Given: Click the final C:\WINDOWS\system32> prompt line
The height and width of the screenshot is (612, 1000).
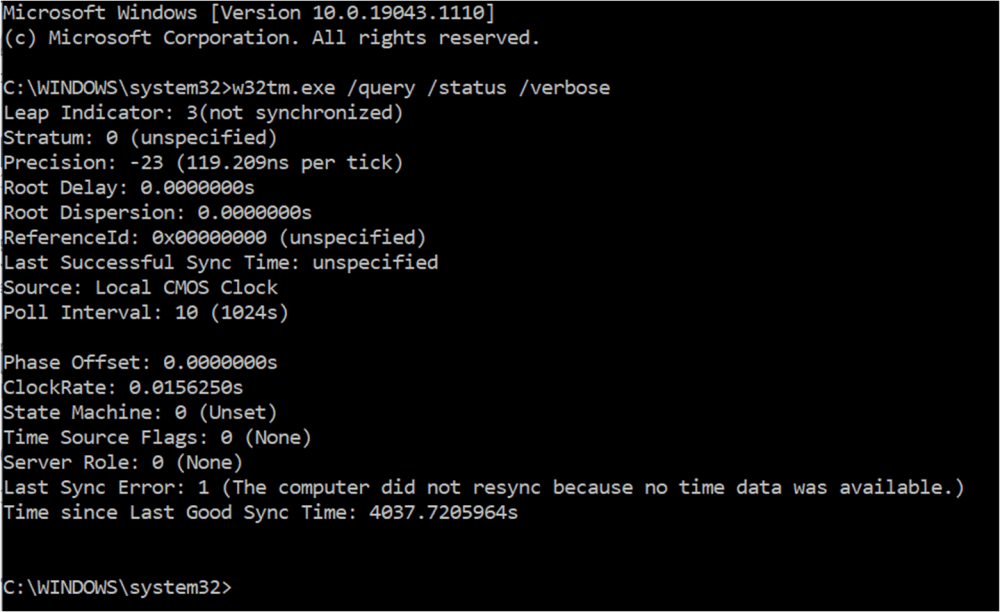Looking at the screenshot, I should 118,587.
